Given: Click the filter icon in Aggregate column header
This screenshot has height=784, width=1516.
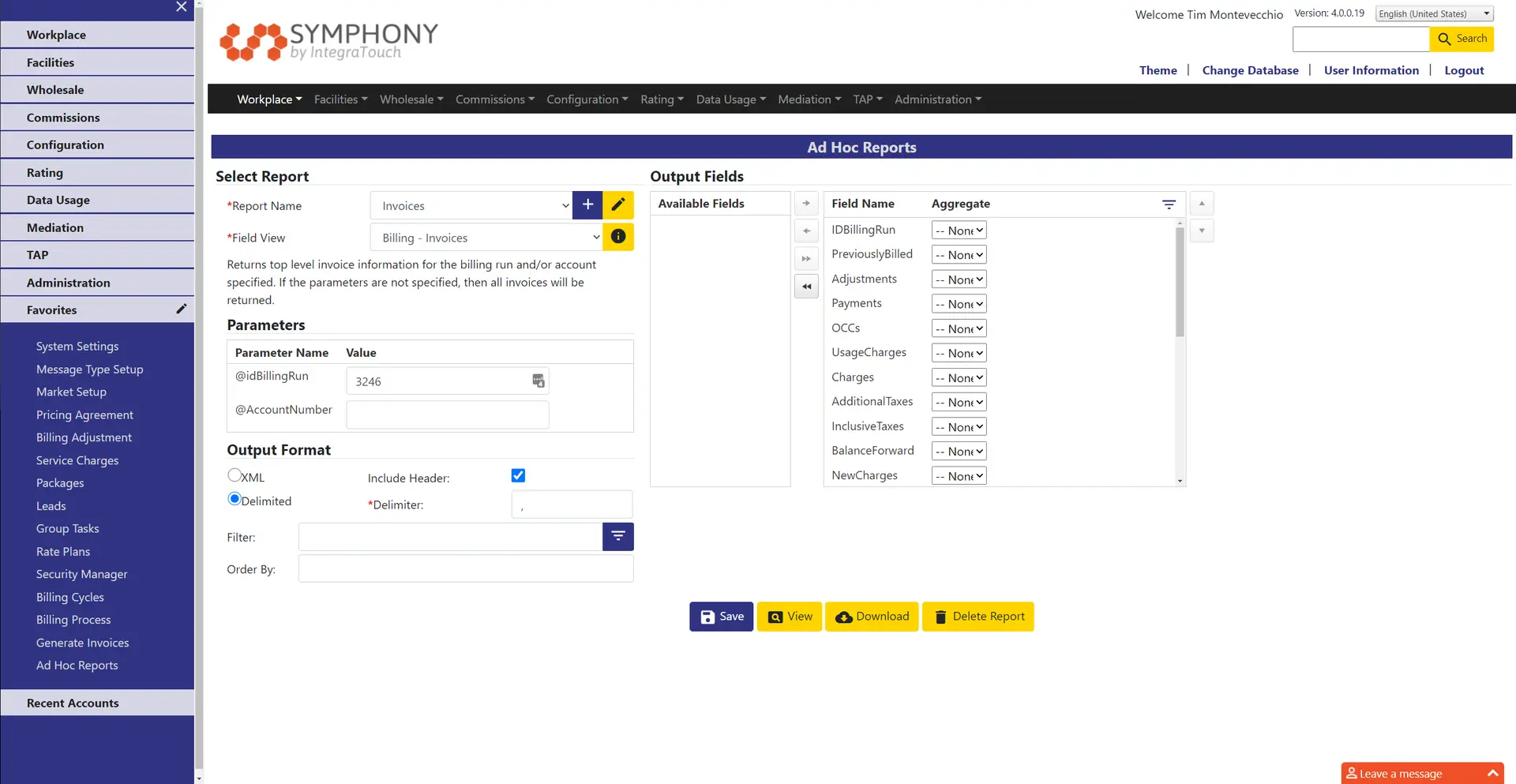Looking at the screenshot, I should 1169,204.
